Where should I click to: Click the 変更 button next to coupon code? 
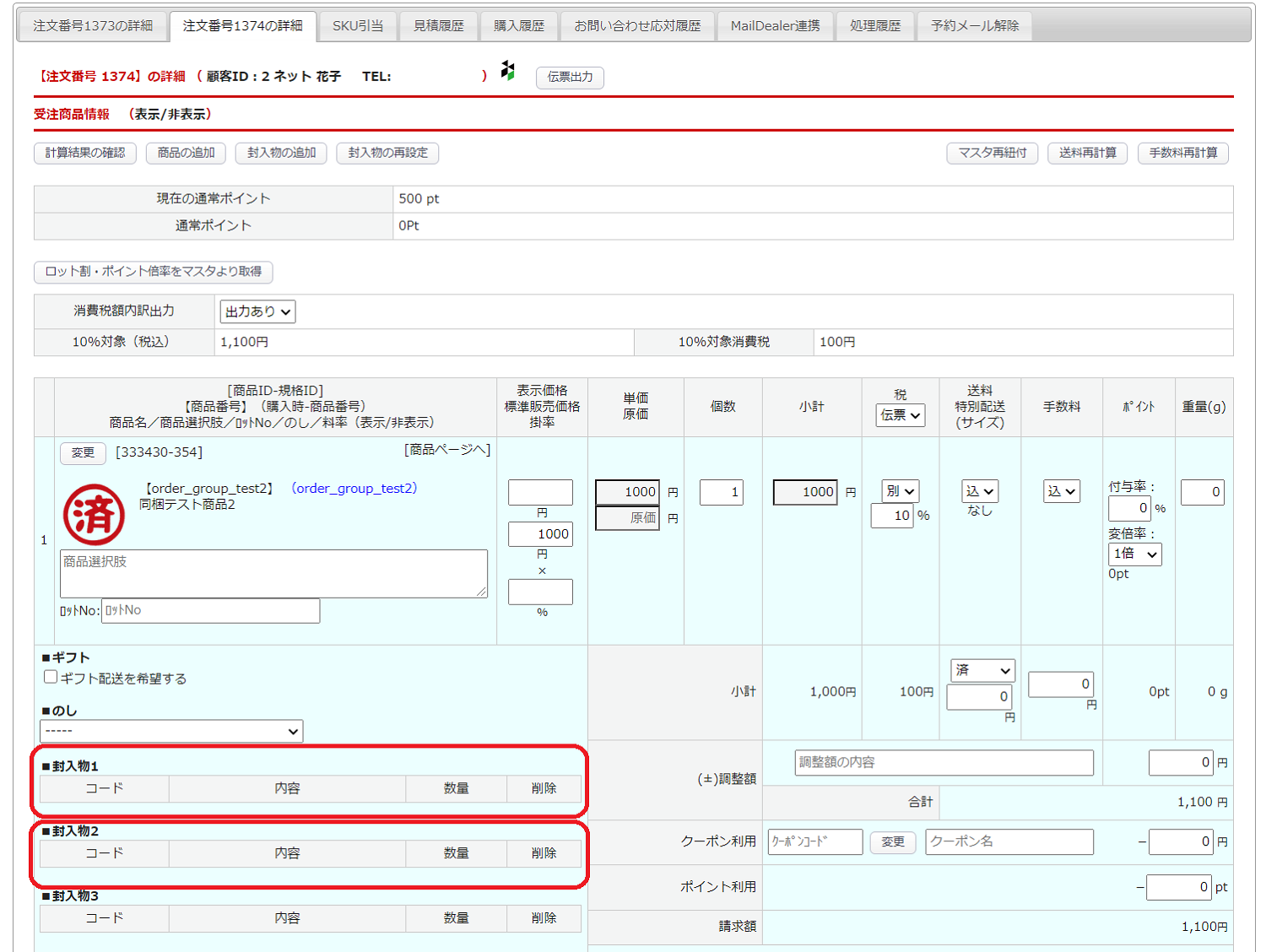pyautogui.click(x=892, y=841)
